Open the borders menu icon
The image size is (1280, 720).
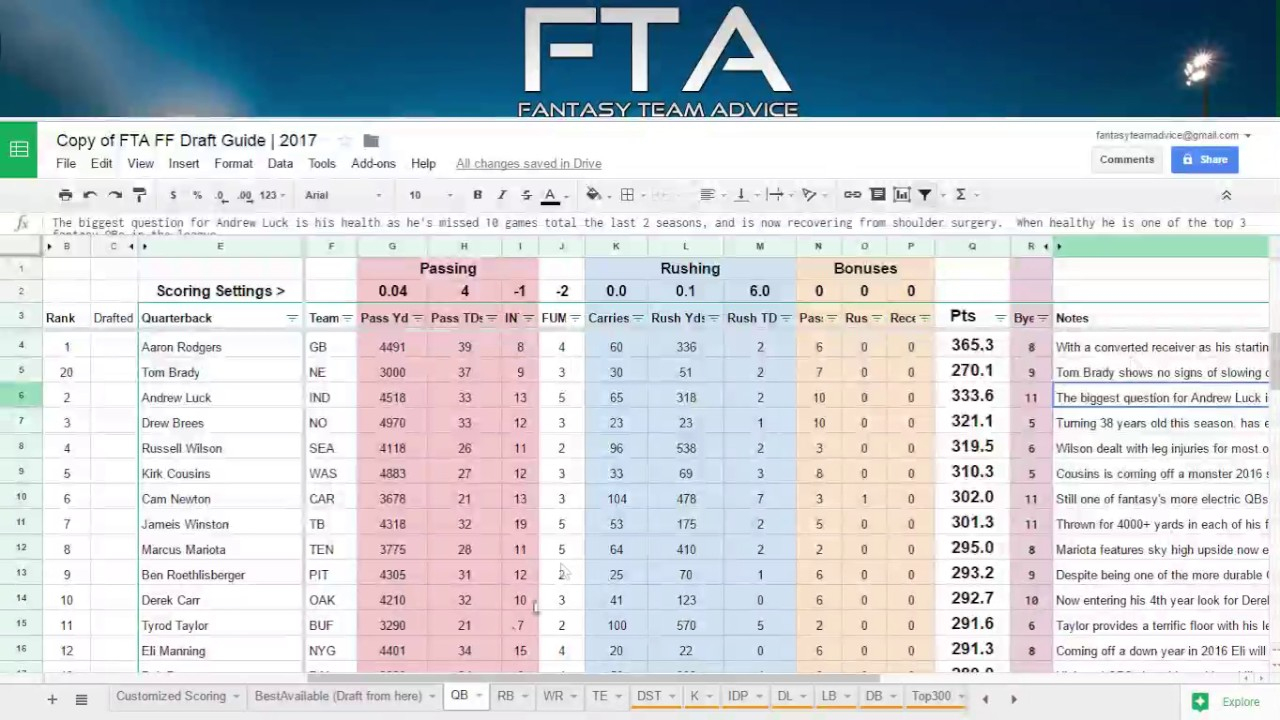point(627,195)
